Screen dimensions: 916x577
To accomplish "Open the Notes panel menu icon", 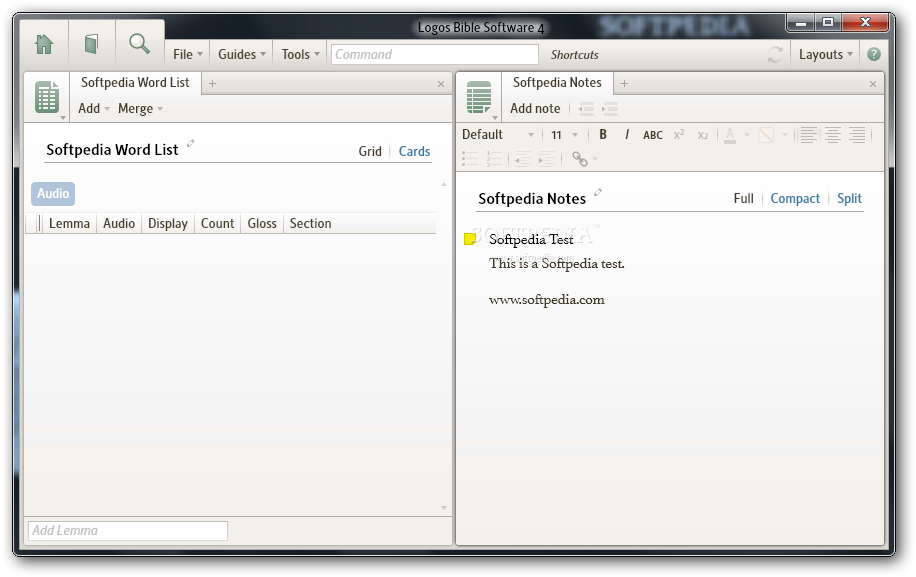I will point(479,98).
